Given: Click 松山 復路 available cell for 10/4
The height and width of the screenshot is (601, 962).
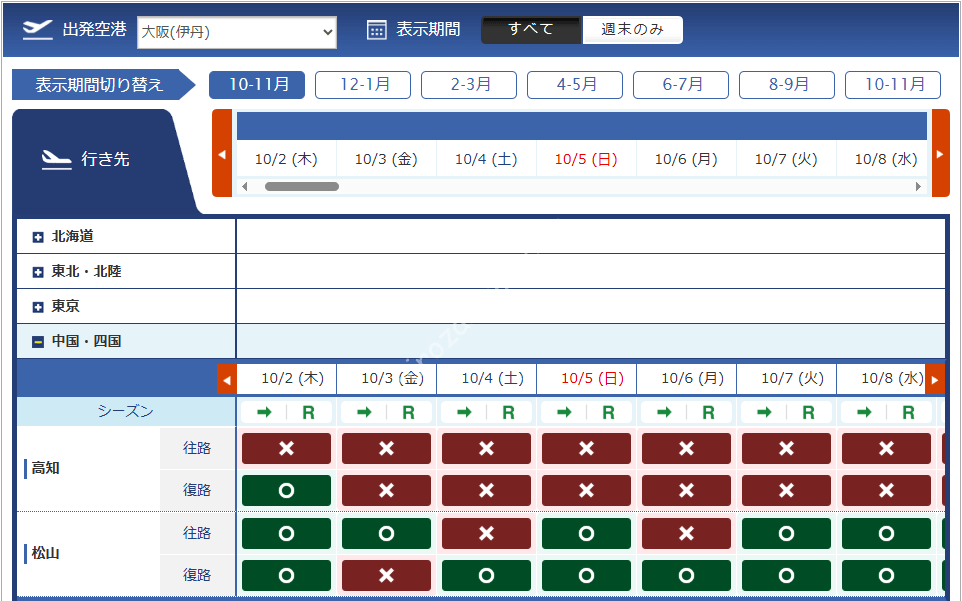Looking at the screenshot, I should tap(487, 575).
